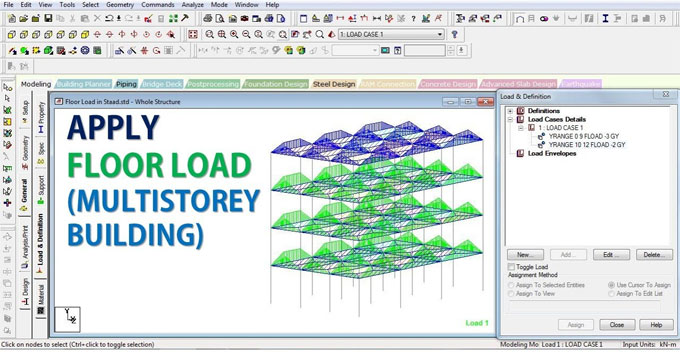The width and height of the screenshot is (680, 361).
Task: Collapse the 1 : LOAD CASE 1 node
Action: pyautogui.click(x=521, y=128)
